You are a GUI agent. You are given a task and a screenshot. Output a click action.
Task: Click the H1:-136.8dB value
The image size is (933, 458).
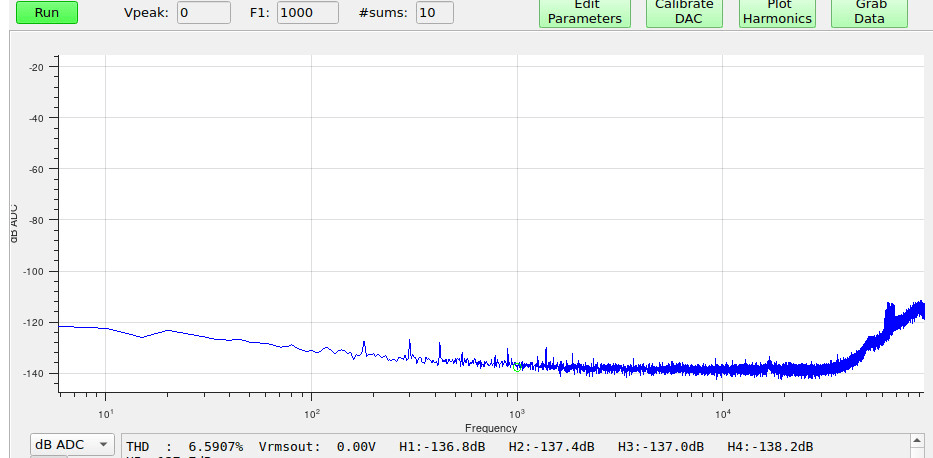click(x=442, y=447)
